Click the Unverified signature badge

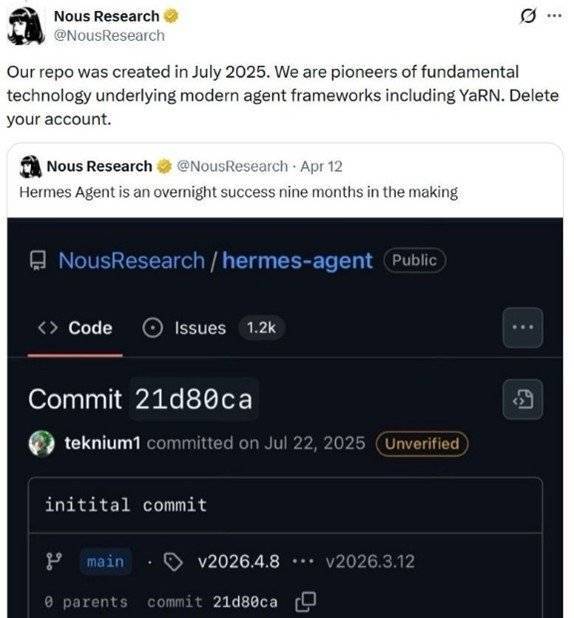[x=422, y=444]
